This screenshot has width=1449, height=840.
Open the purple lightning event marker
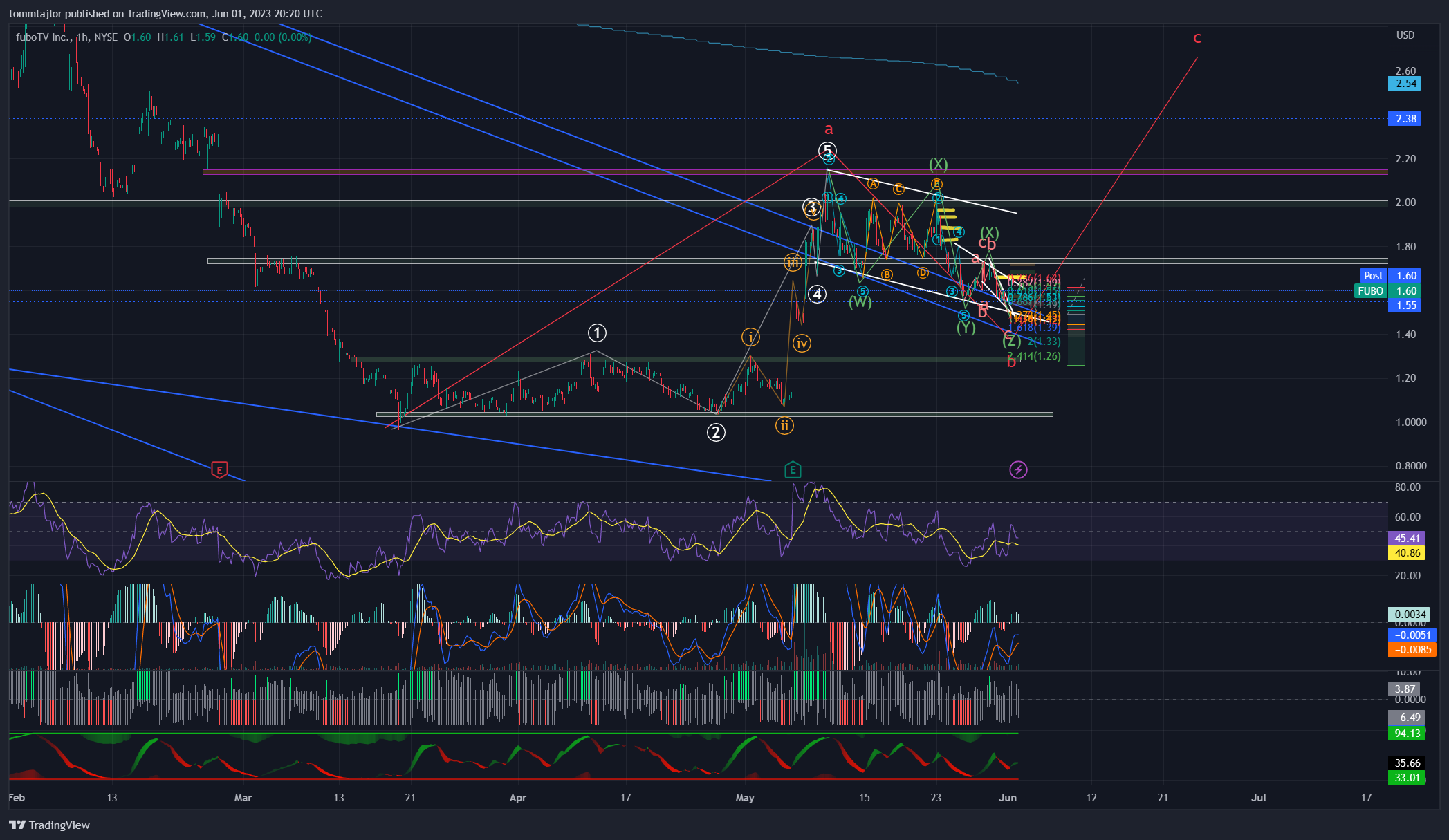click(1018, 470)
